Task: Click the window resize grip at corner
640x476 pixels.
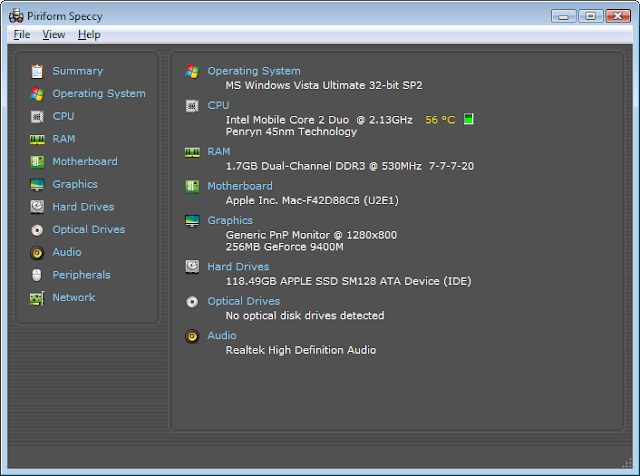Action: pyautogui.click(x=627, y=463)
